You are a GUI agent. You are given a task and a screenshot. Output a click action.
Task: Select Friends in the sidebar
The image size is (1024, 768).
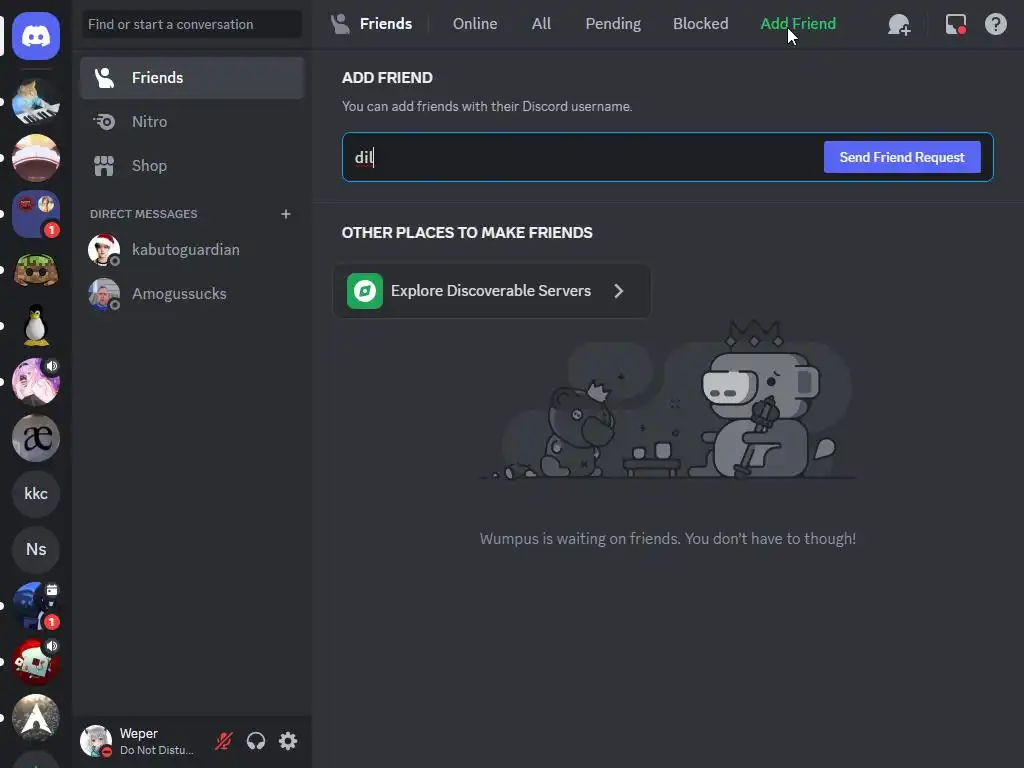coord(192,78)
